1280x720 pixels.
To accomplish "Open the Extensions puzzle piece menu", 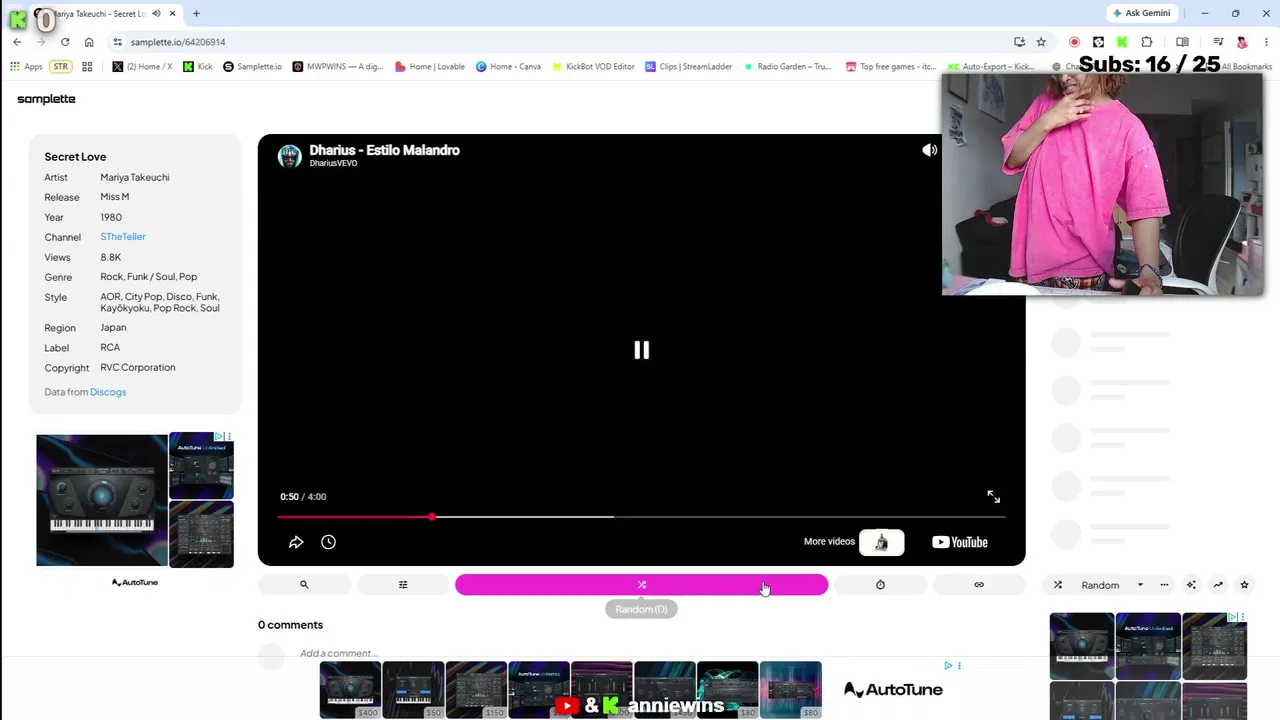I will [1147, 42].
